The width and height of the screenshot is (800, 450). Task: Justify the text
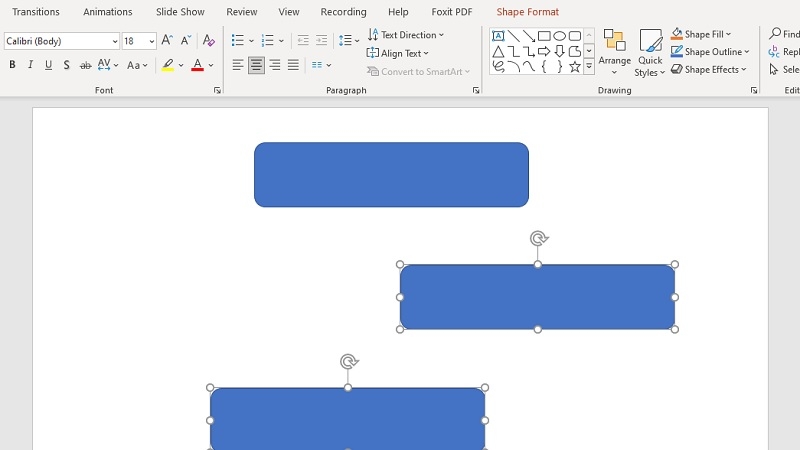click(293, 65)
